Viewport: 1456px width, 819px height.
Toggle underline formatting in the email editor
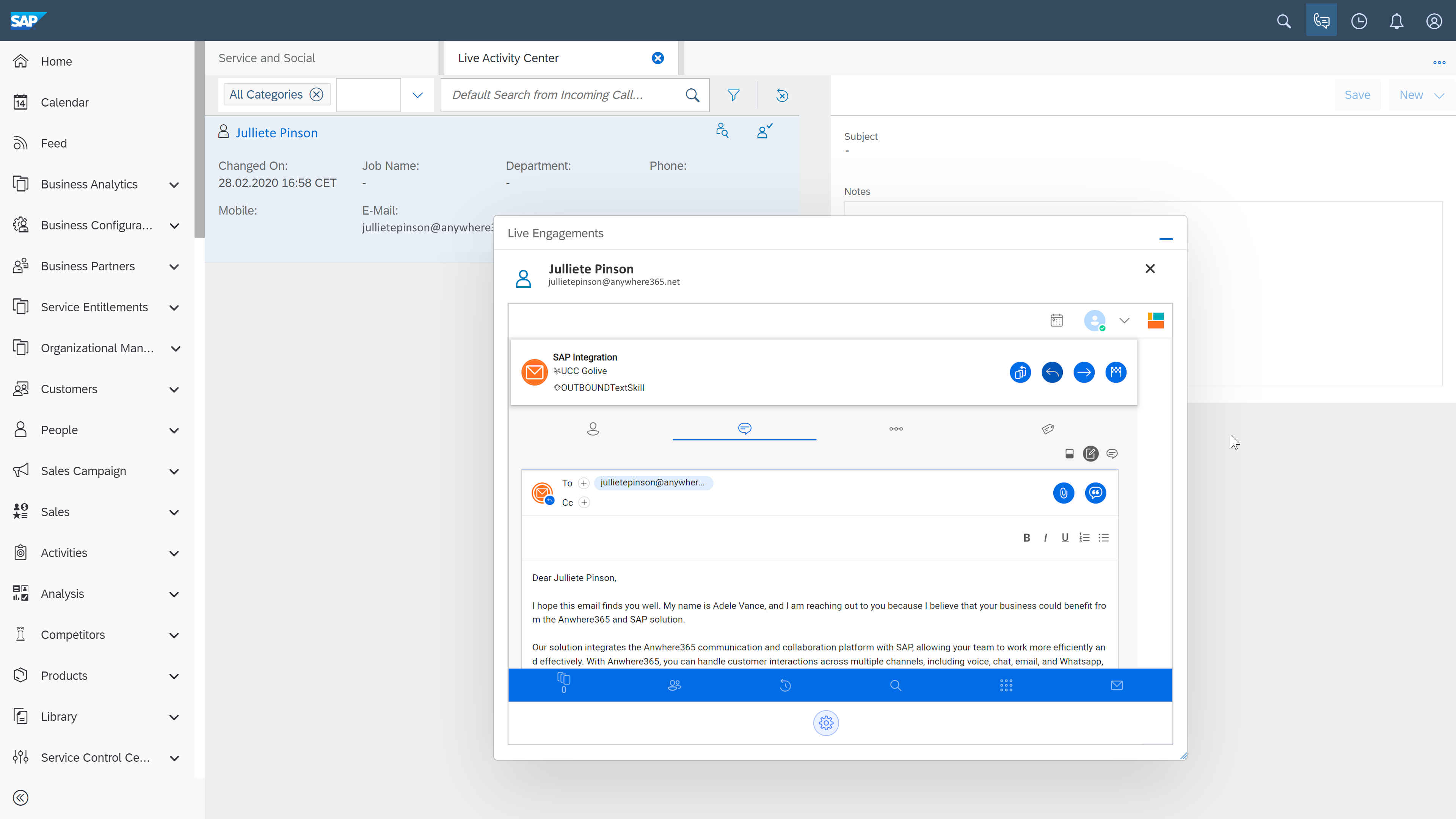[x=1065, y=538]
